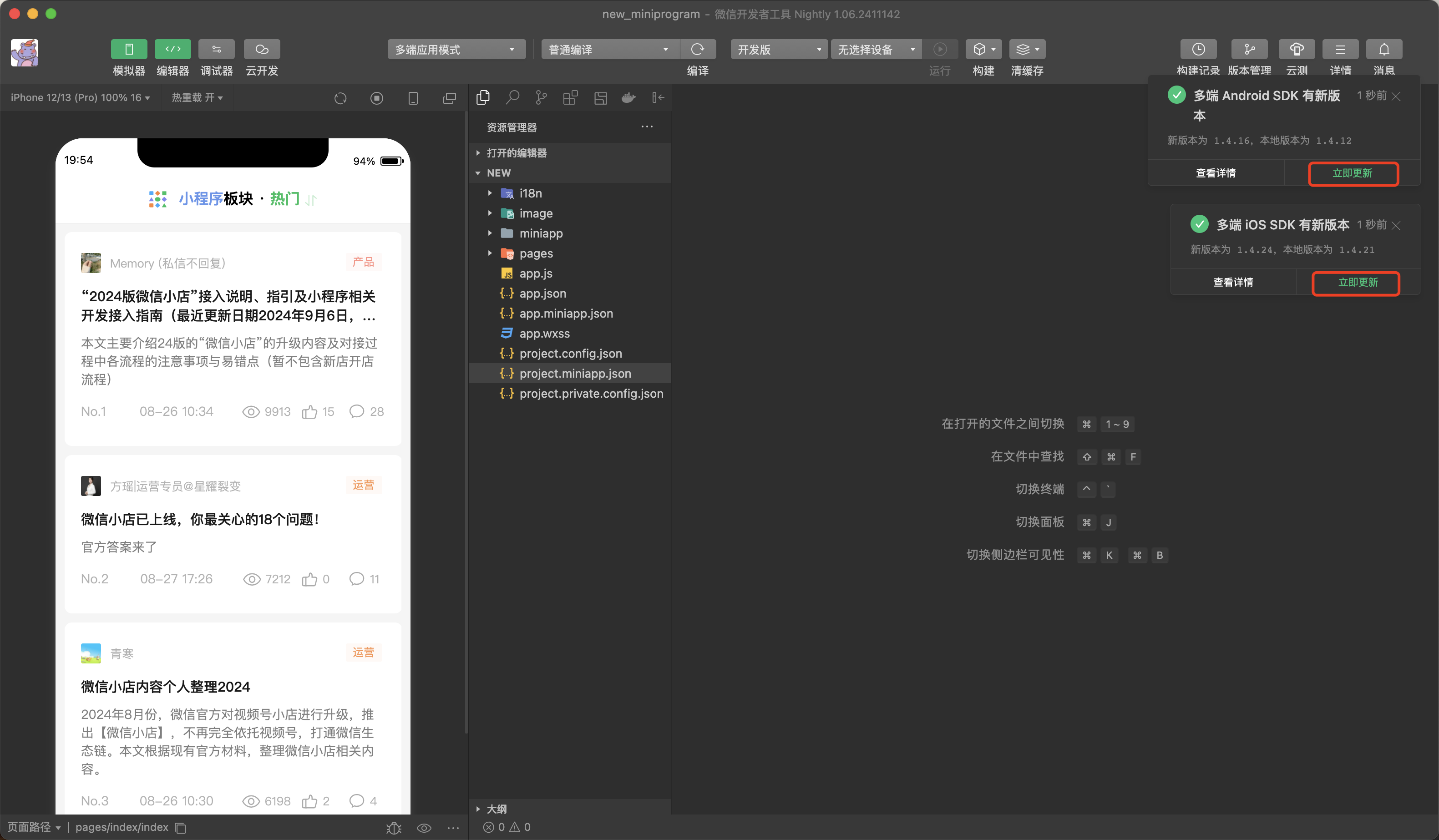
Task: Click the errors and warnings status indicator
Action: point(507,827)
